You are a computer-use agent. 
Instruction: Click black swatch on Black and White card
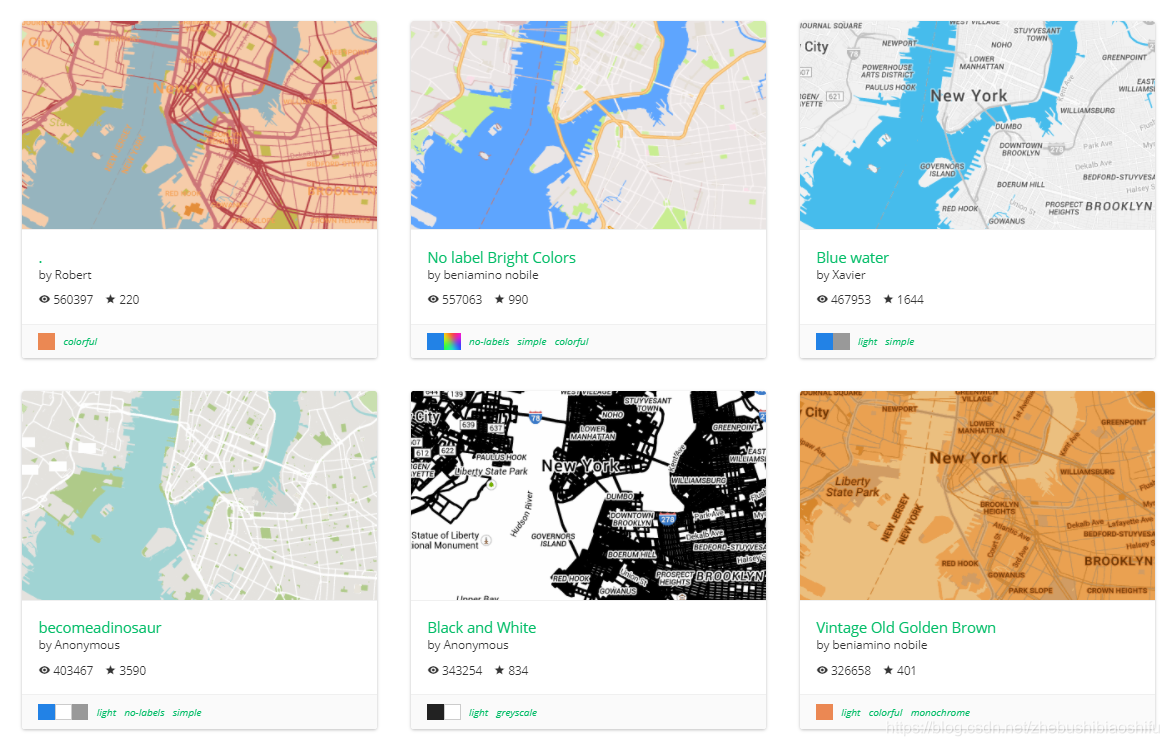[435, 712]
